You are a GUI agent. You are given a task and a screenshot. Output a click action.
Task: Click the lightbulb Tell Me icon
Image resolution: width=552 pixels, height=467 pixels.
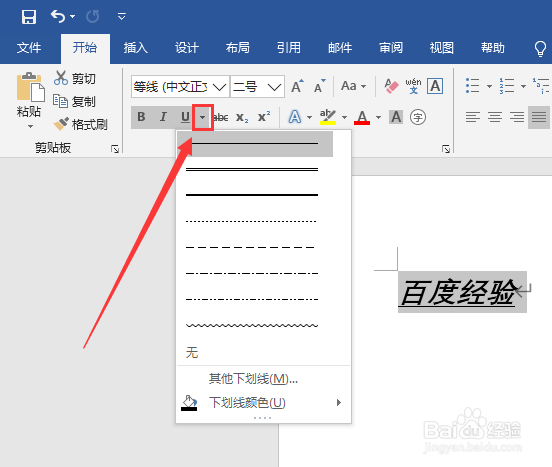pos(540,49)
